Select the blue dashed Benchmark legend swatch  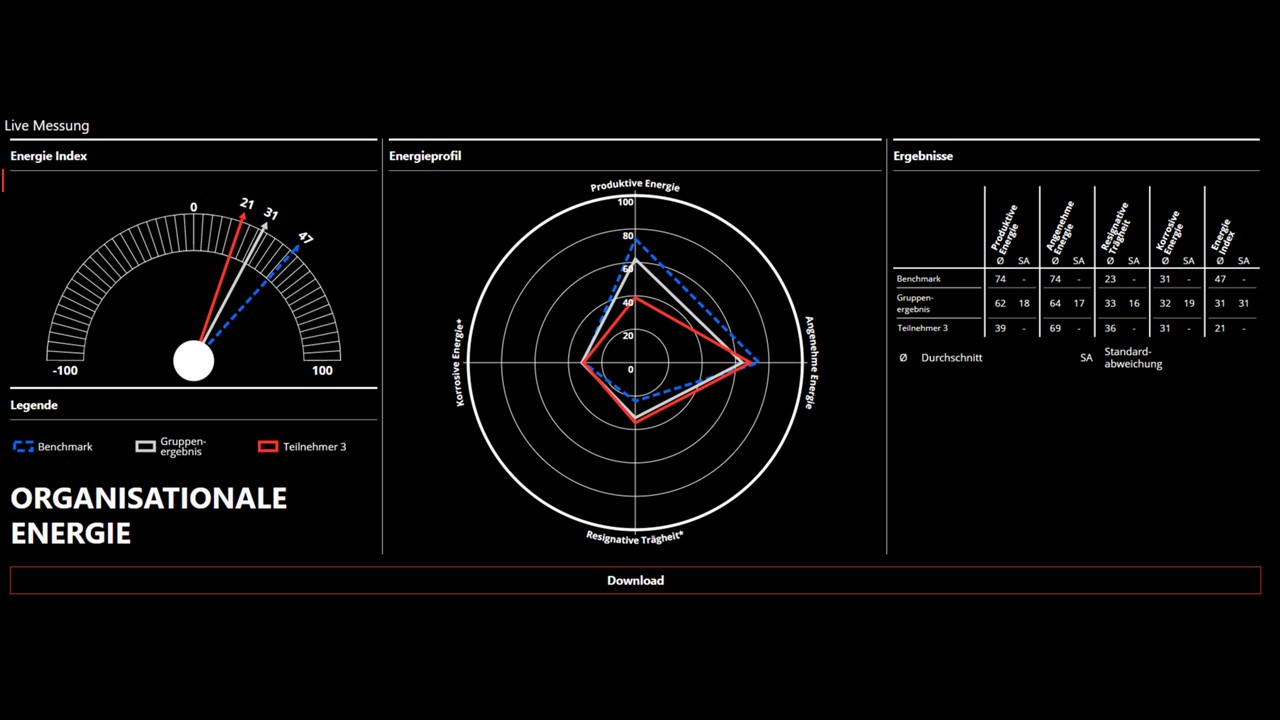tap(23, 447)
